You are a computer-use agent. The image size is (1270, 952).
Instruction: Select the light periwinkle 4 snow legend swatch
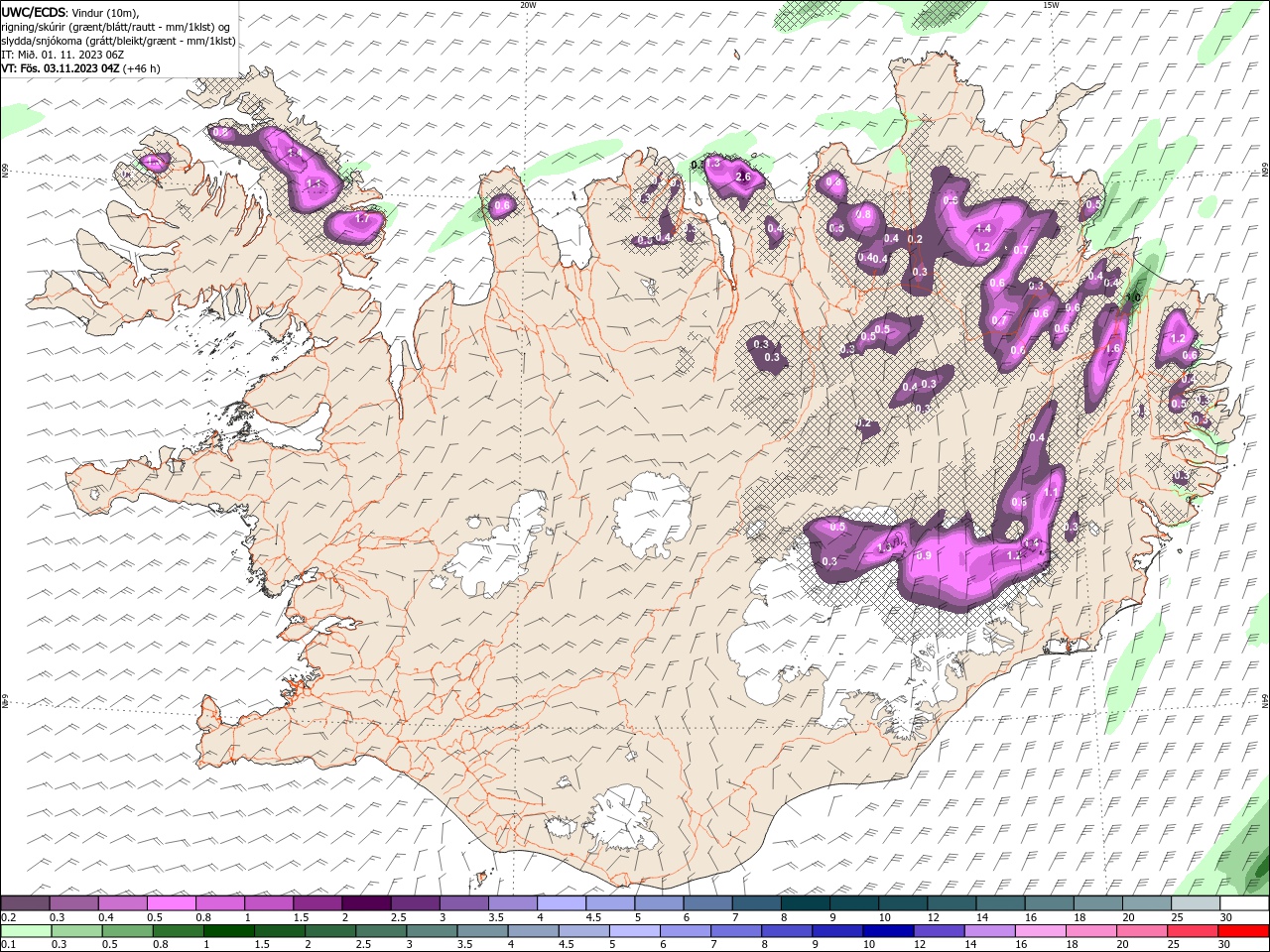click(561, 902)
